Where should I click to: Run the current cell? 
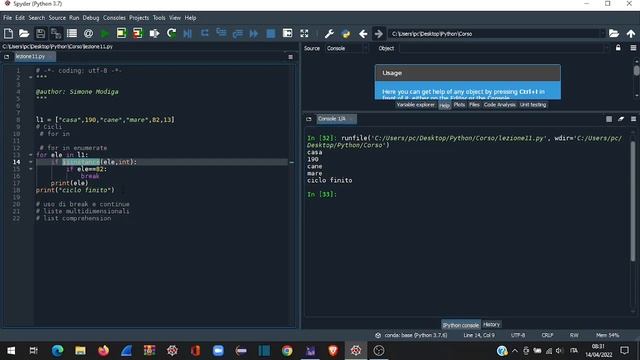[x=121, y=33]
